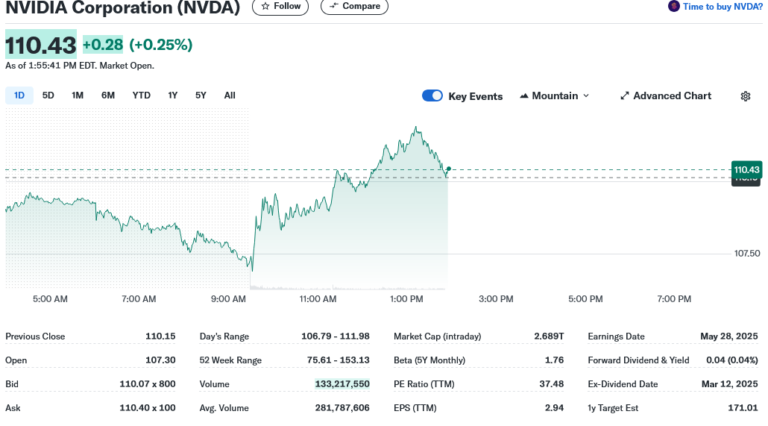The image size is (768, 426).
Task: Click the purple icon beside Time to buy NVDA
Action: click(x=673, y=6)
